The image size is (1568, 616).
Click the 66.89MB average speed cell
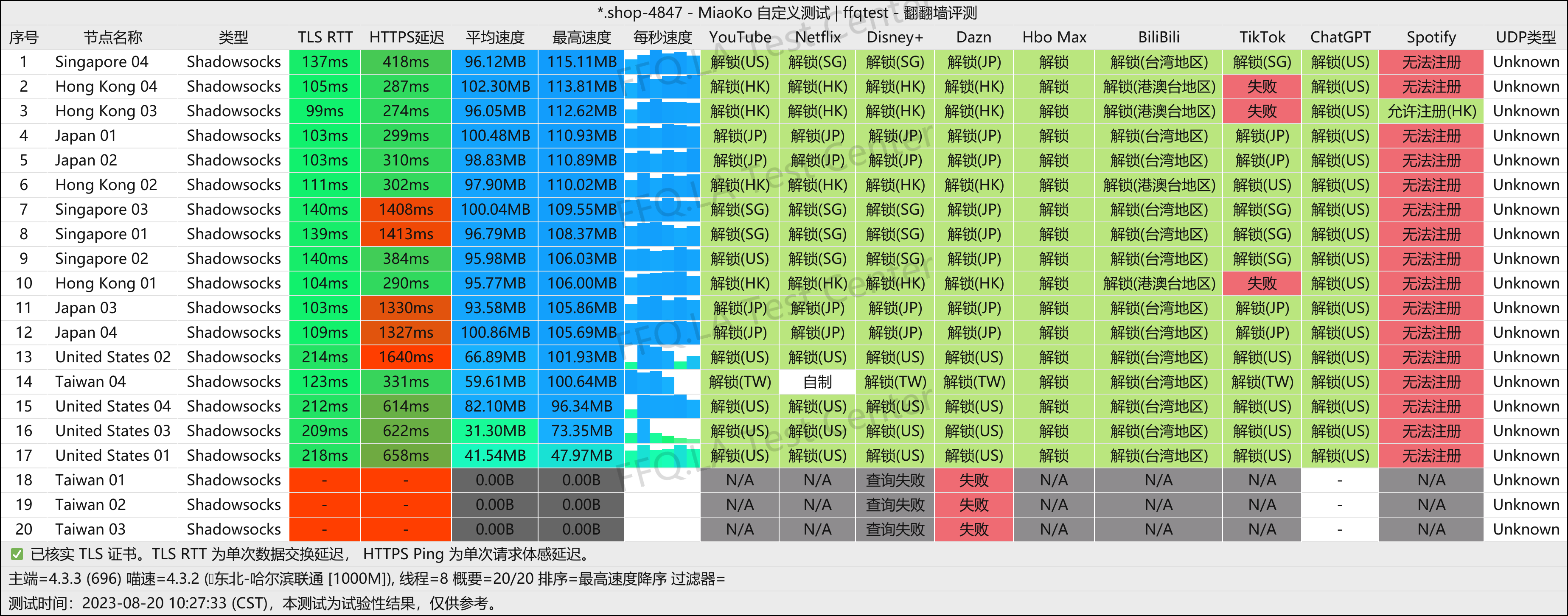pos(495,357)
